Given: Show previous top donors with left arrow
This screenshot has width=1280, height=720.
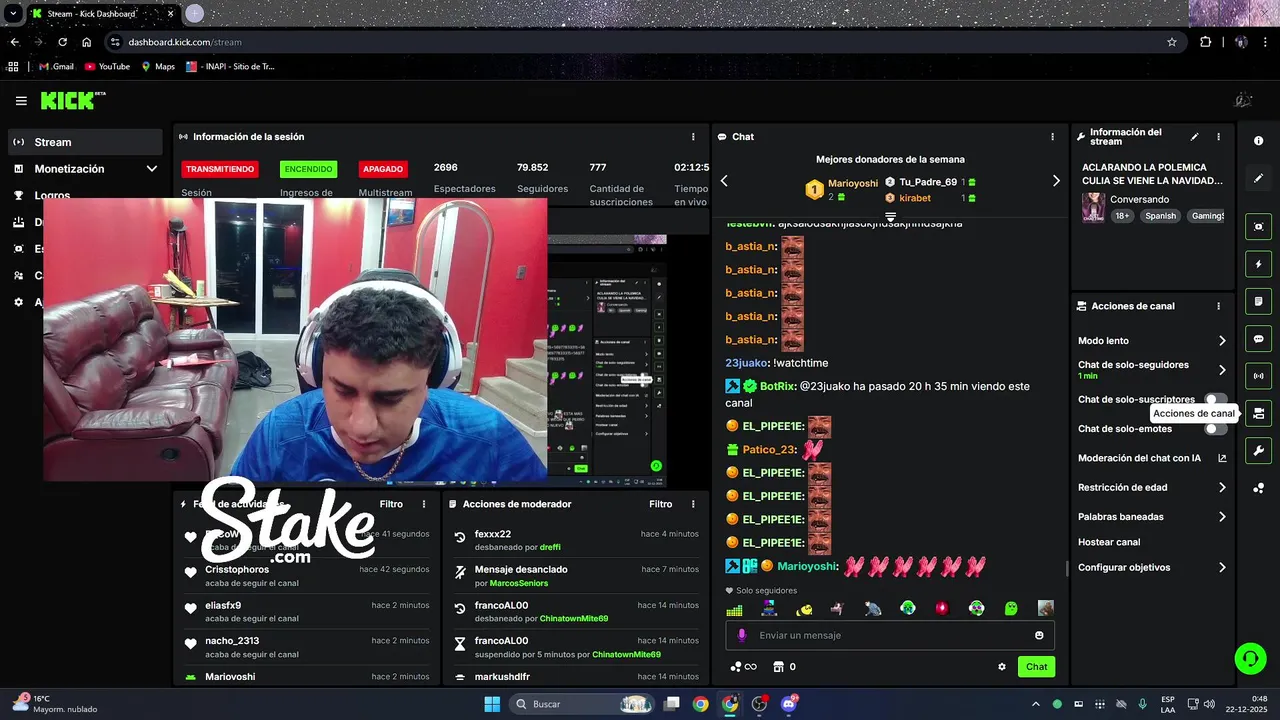Looking at the screenshot, I should click(725, 181).
